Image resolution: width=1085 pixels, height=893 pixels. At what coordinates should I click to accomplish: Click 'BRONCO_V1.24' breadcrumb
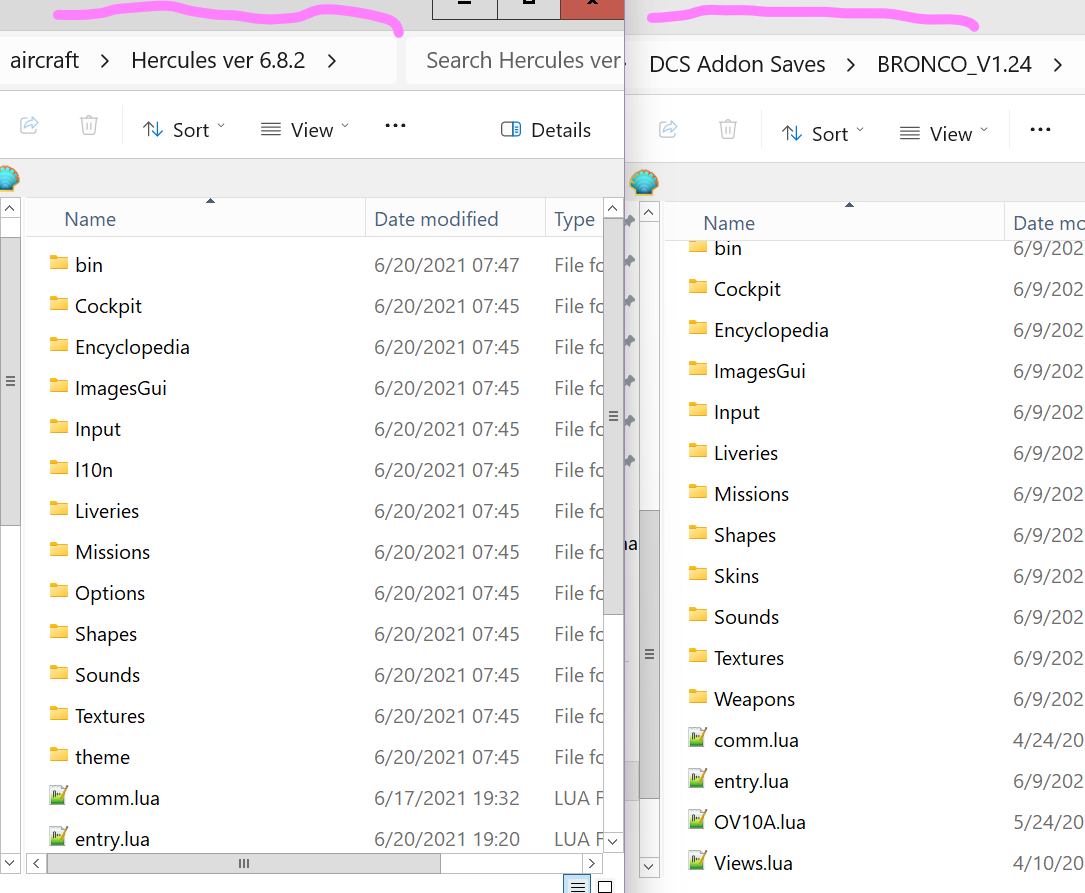click(x=954, y=64)
